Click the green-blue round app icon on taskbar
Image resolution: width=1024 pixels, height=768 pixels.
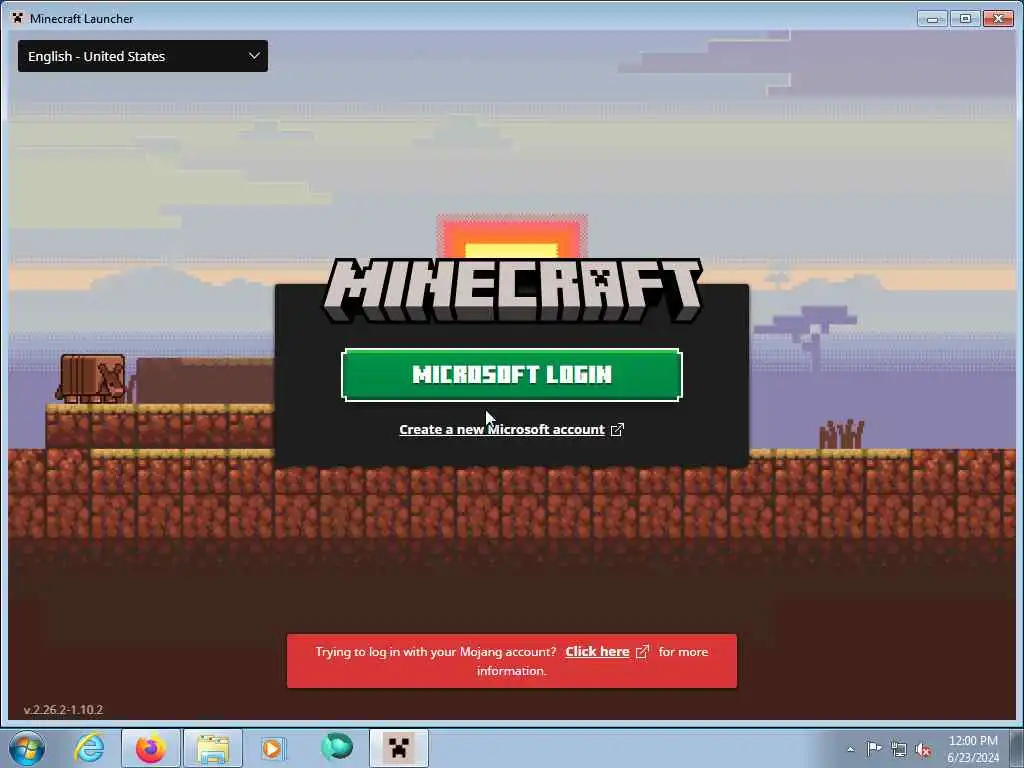336,746
